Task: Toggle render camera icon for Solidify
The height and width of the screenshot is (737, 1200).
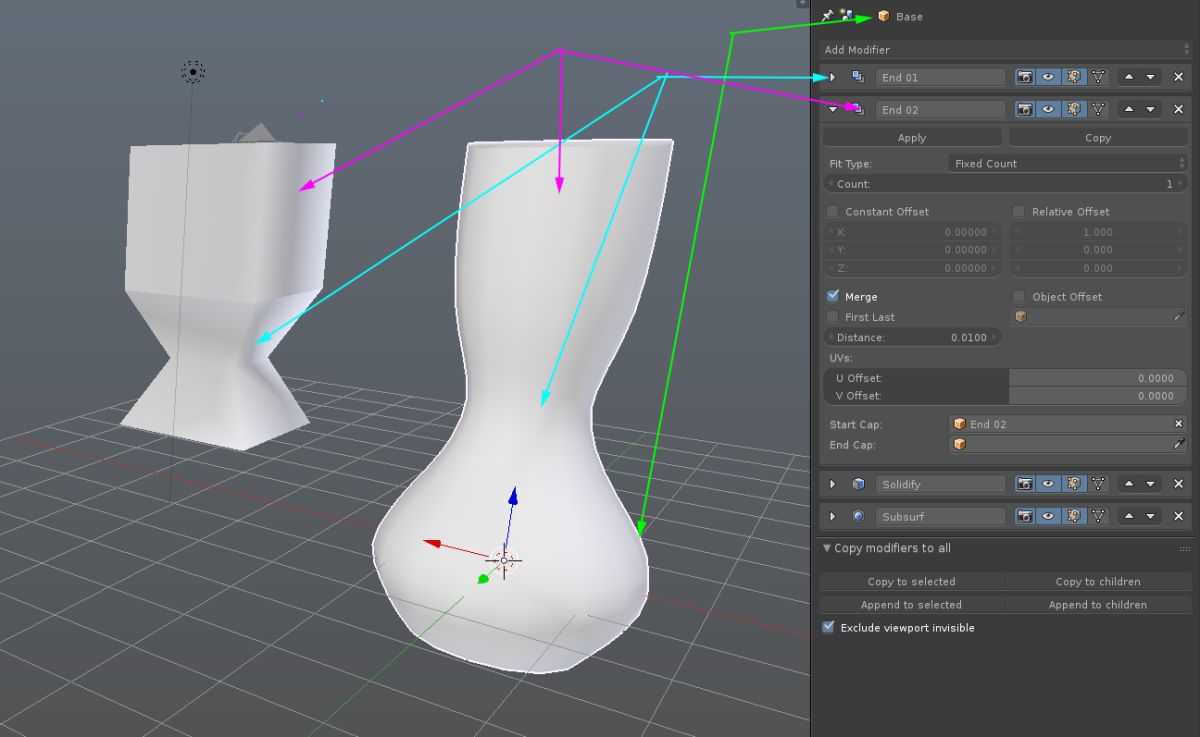Action: tap(1025, 484)
